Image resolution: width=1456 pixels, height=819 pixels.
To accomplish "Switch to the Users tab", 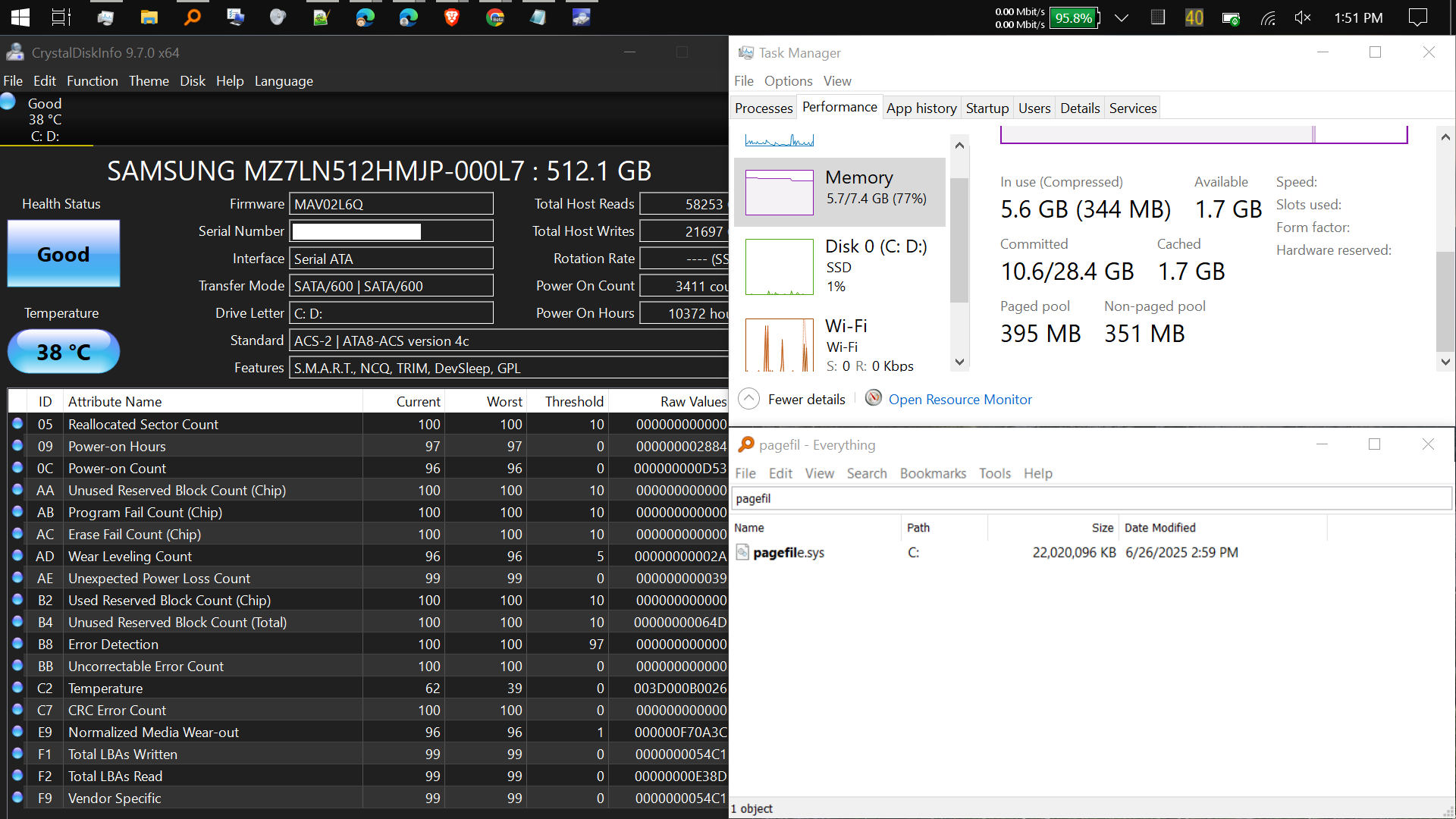I will [x=1034, y=108].
